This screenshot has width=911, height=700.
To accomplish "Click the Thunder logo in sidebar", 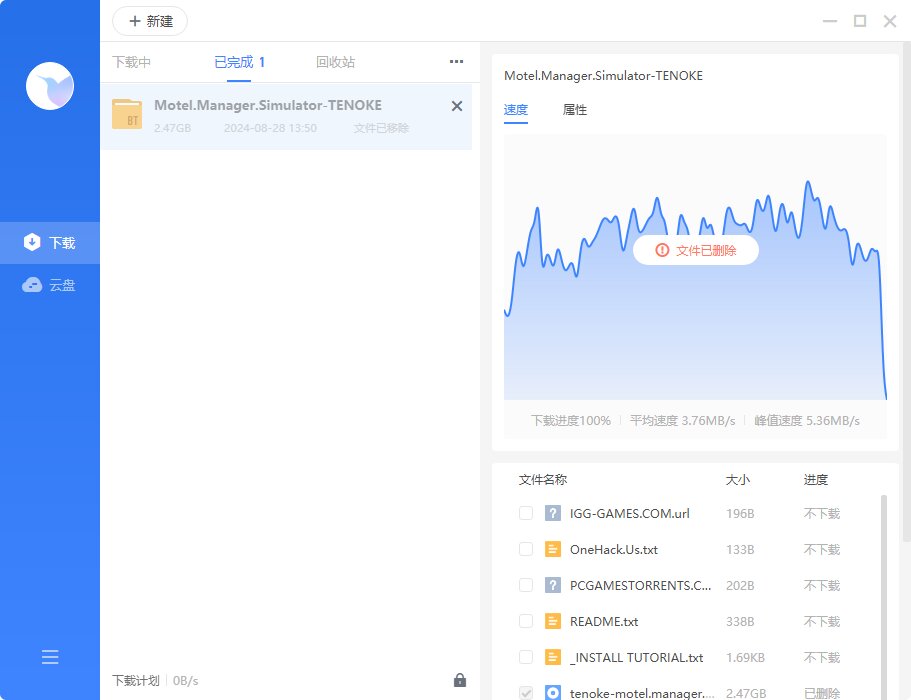I will pos(50,86).
